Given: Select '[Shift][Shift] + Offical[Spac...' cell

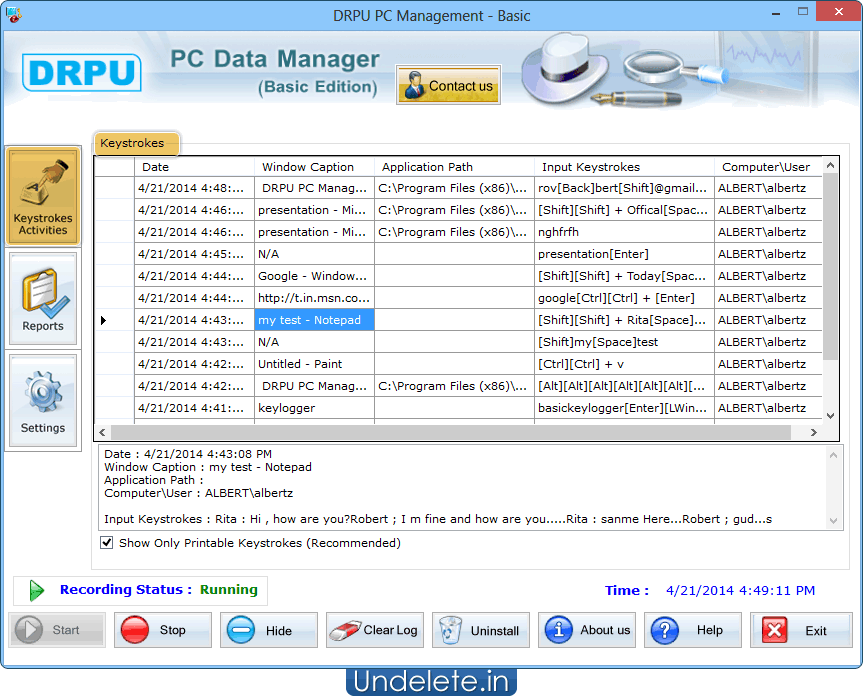Looking at the screenshot, I should pos(624,210).
